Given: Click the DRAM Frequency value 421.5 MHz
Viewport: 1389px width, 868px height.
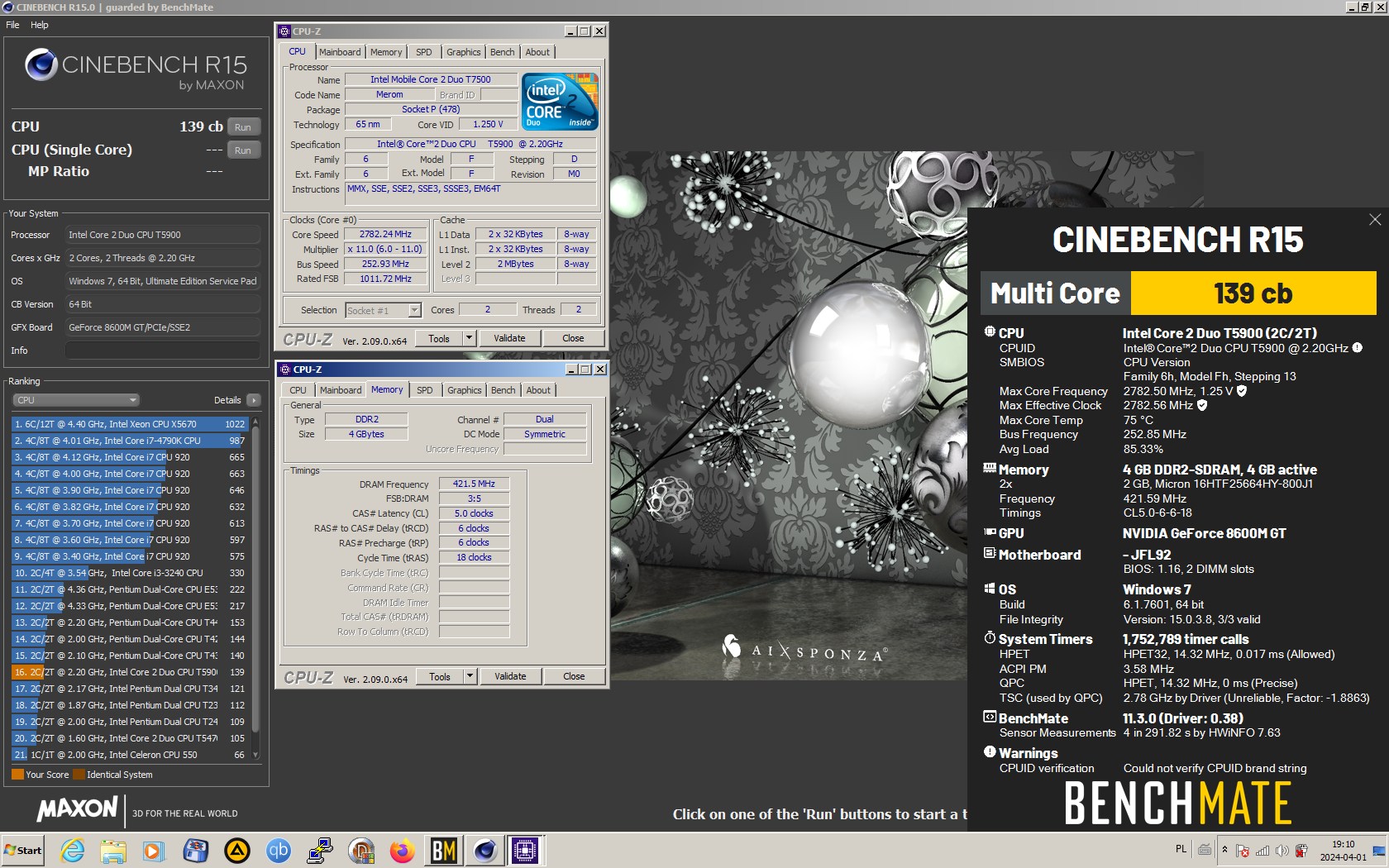Looking at the screenshot, I should [474, 484].
